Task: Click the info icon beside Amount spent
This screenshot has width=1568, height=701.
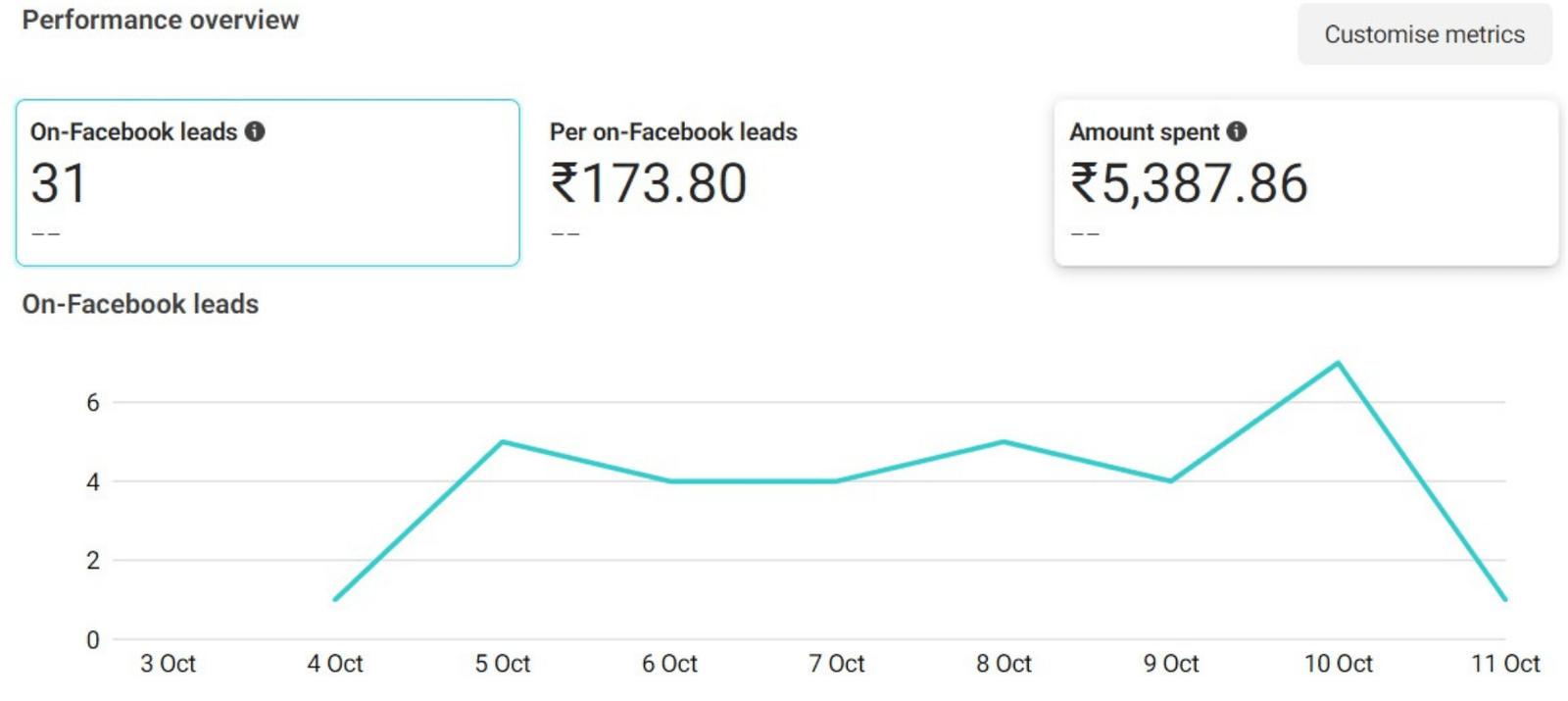Action: (x=1237, y=131)
